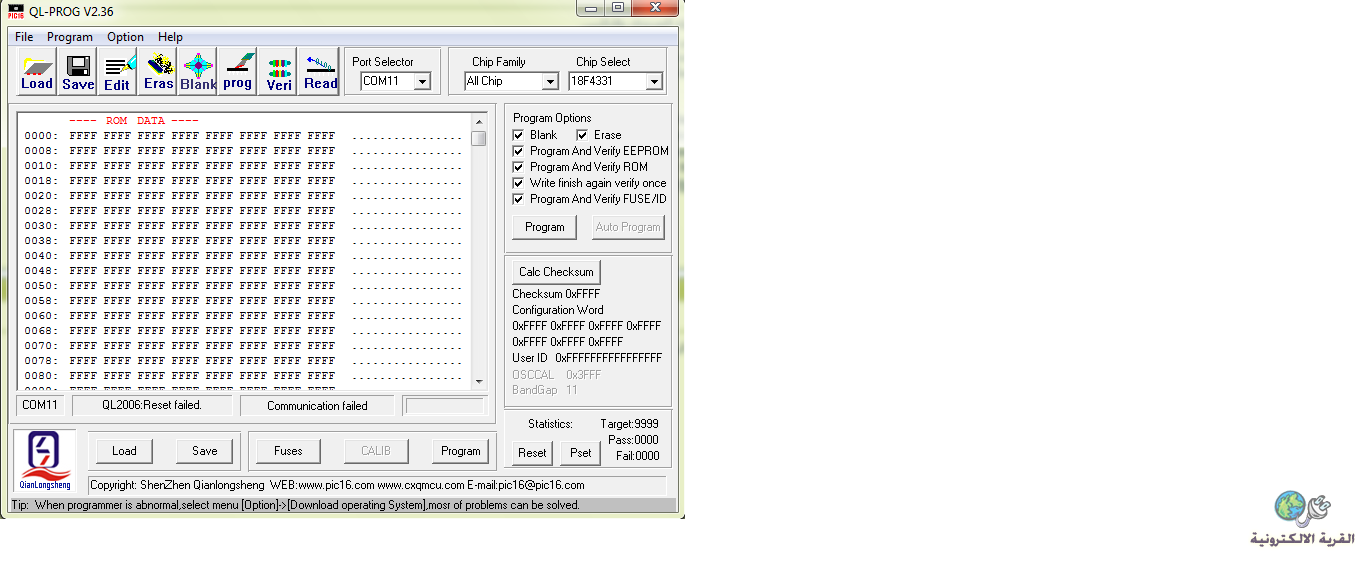Open the Option menu
Screen dimensions: 1360x561
[x=126, y=37]
